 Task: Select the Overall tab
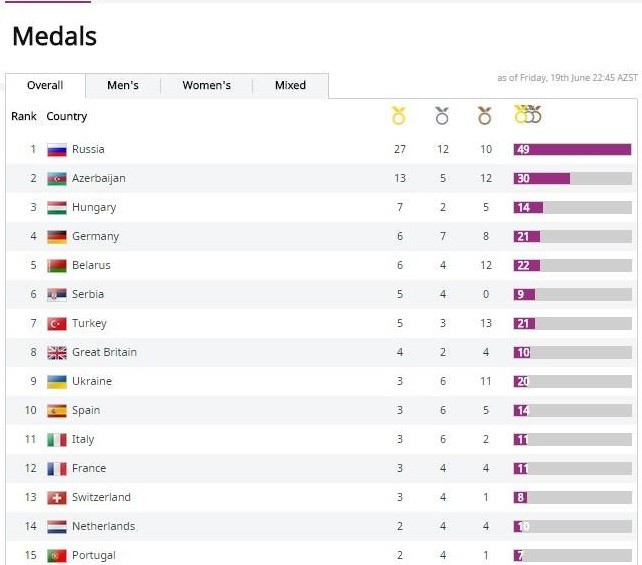(x=45, y=86)
